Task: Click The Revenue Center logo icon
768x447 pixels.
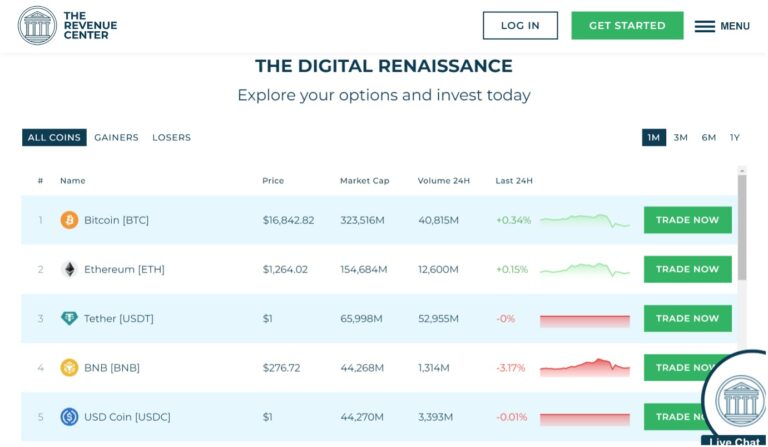Action: [x=37, y=26]
